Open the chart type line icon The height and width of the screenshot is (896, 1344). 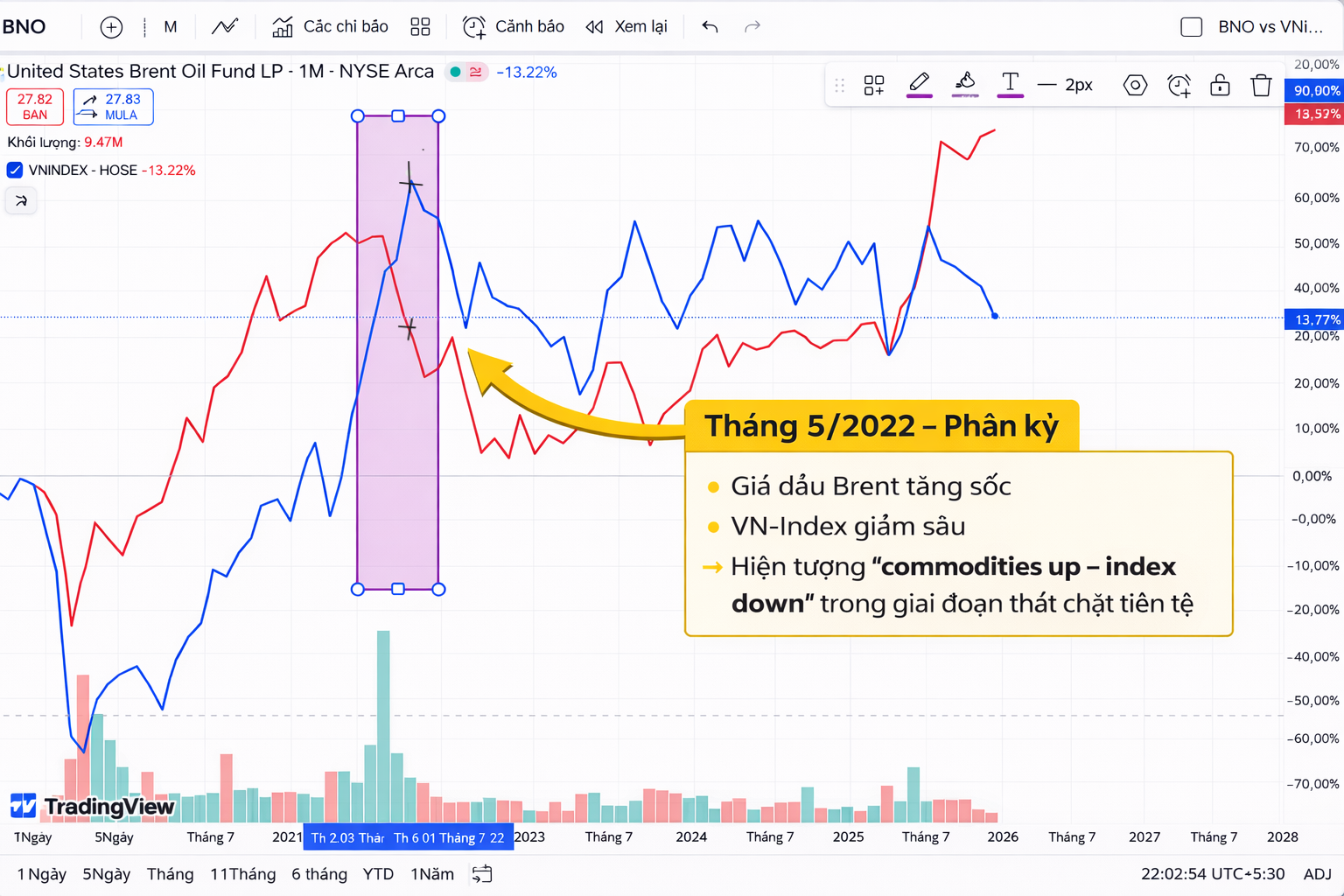point(225,26)
